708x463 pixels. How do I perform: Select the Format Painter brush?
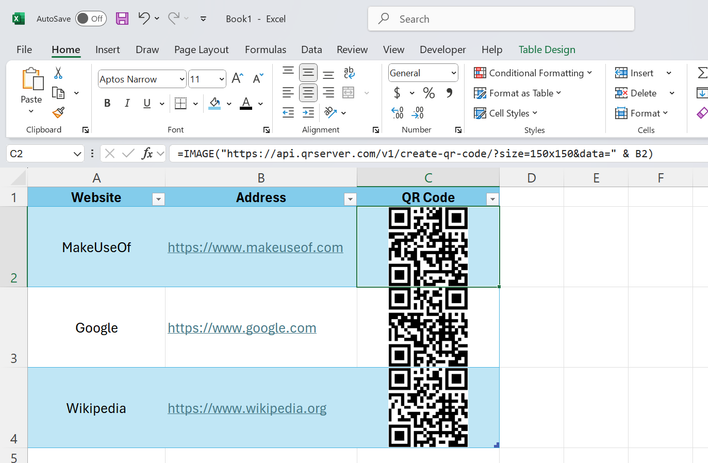[x=58, y=112]
